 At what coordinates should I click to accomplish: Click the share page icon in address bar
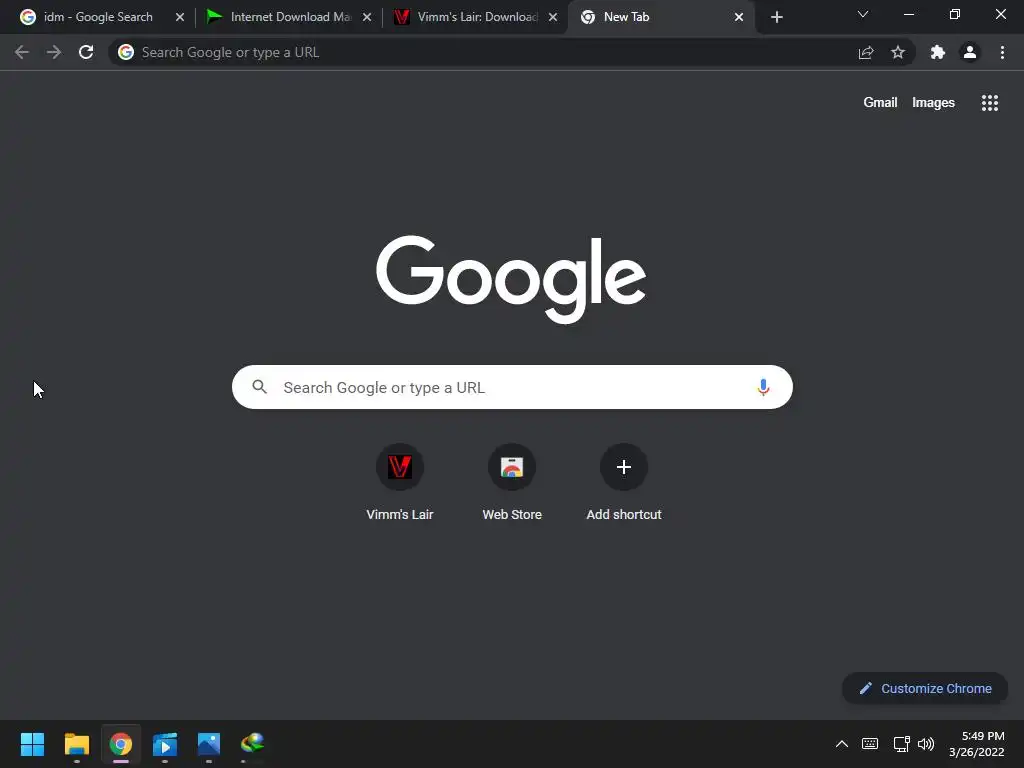click(866, 52)
